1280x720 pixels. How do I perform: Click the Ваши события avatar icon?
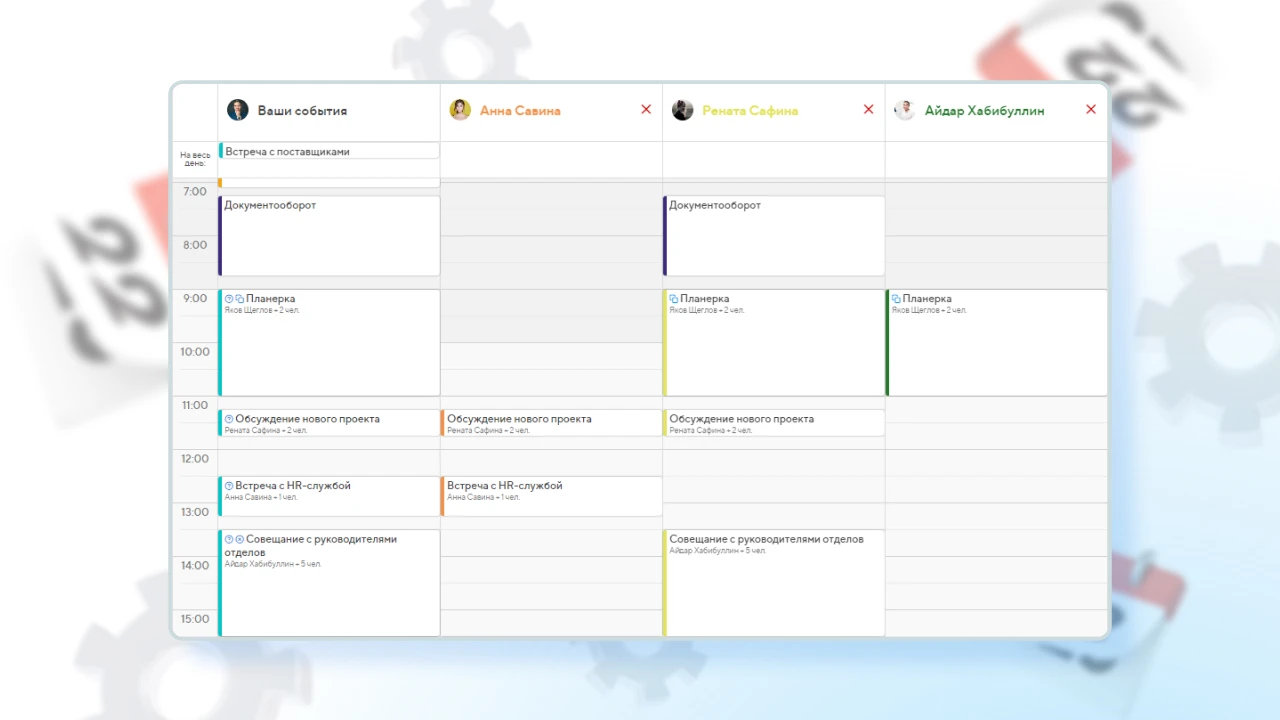coord(237,110)
